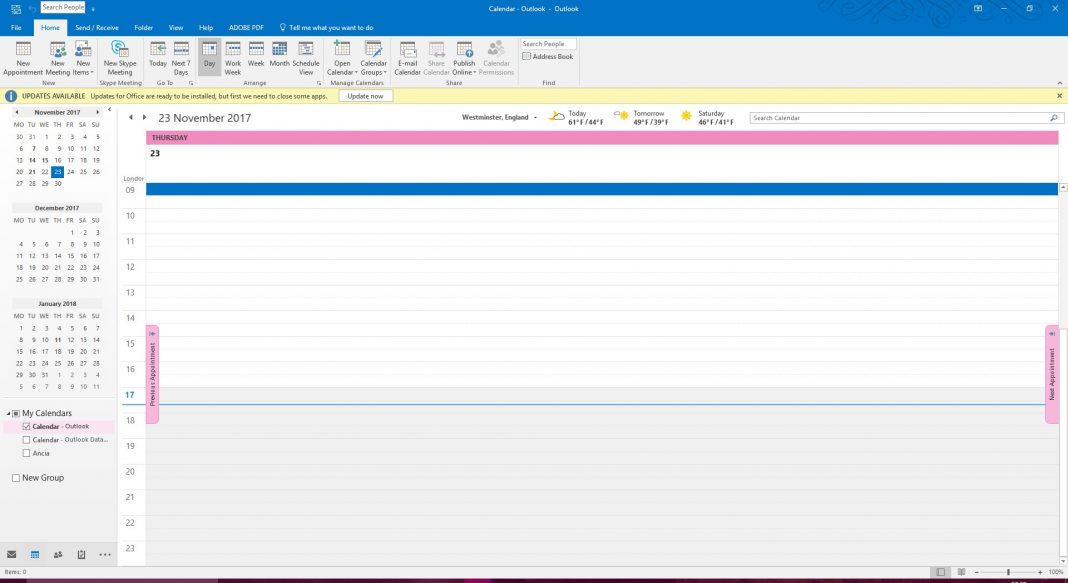Click the Search People box in ribbon
The image size is (1068, 583).
tap(548, 44)
